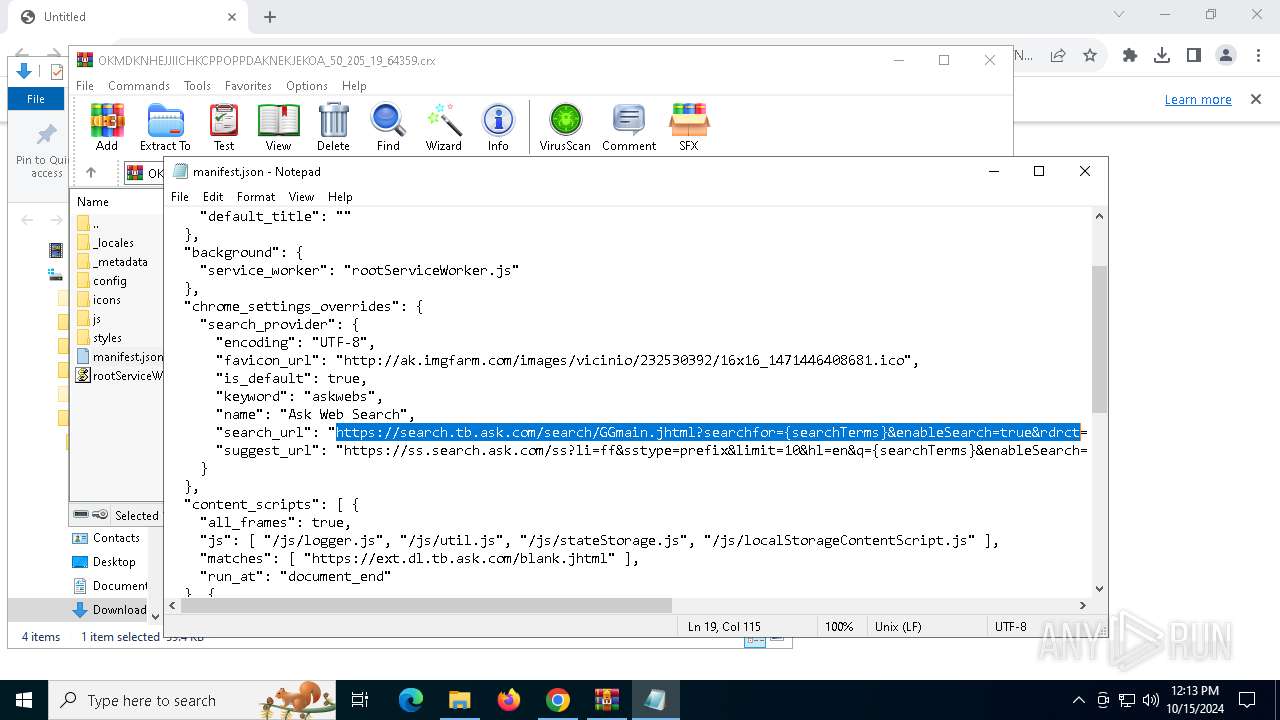Open WinRAR Tools menu
This screenshot has height=720, width=1280.
click(x=197, y=86)
